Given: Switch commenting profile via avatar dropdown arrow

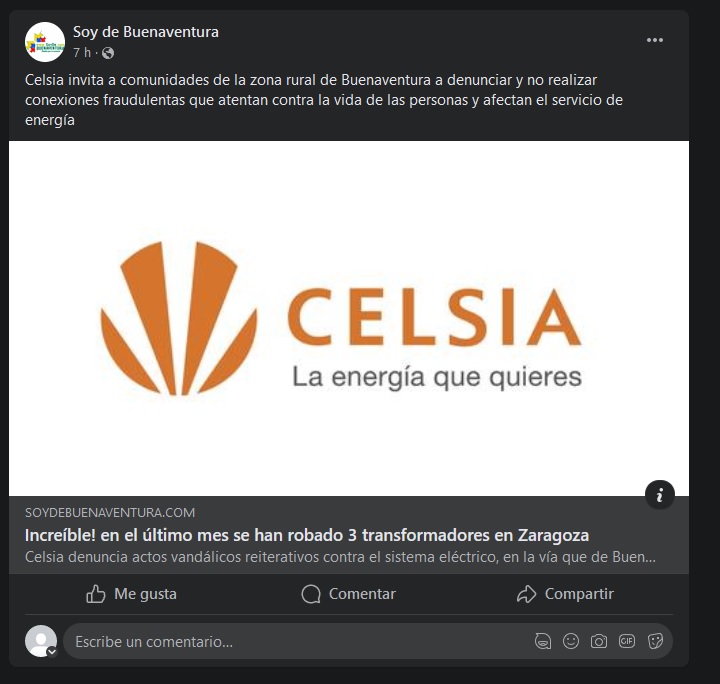Looking at the screenshot, I should [52, 651].
